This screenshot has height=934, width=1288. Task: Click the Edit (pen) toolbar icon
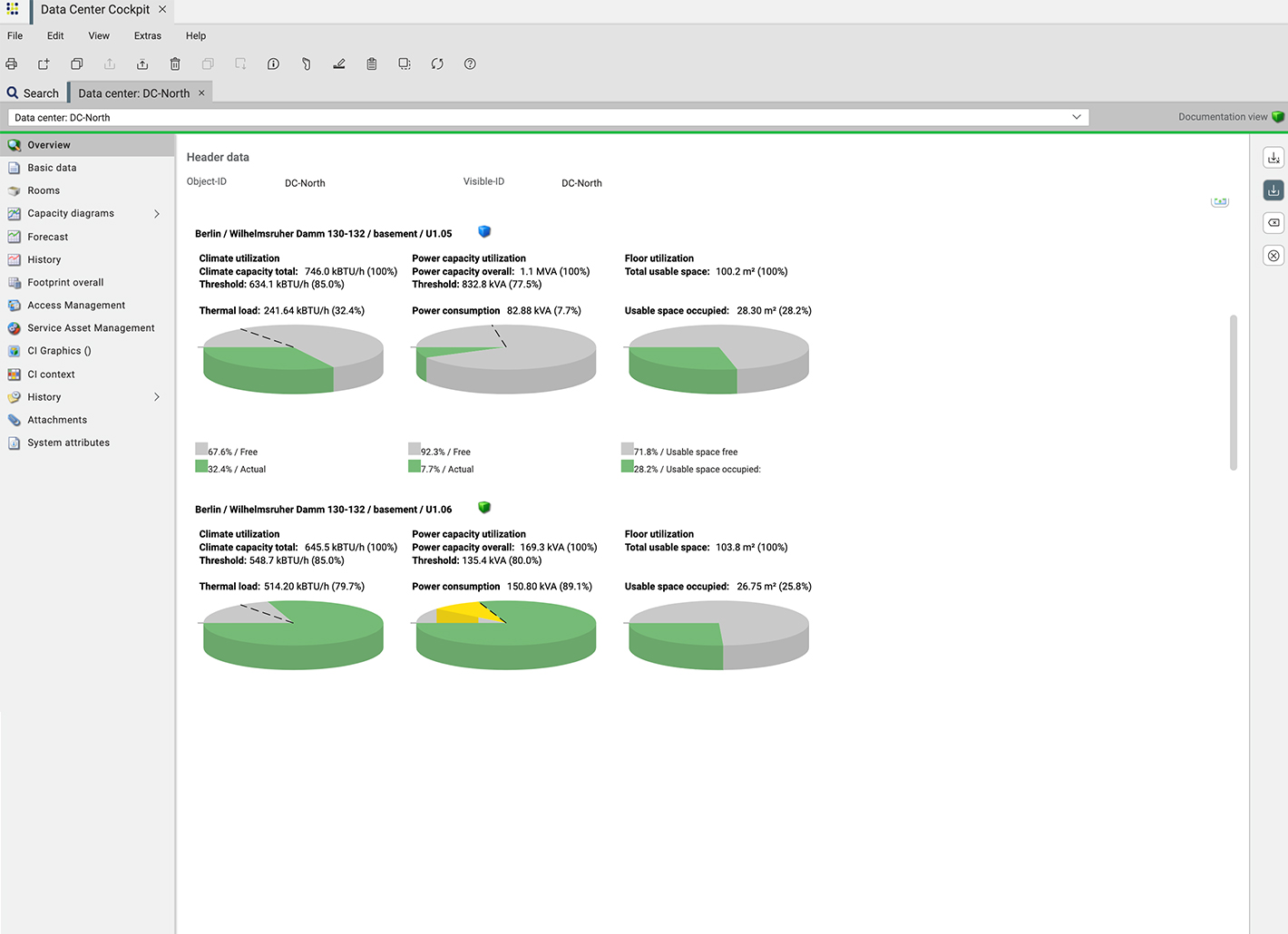(338, 63)
